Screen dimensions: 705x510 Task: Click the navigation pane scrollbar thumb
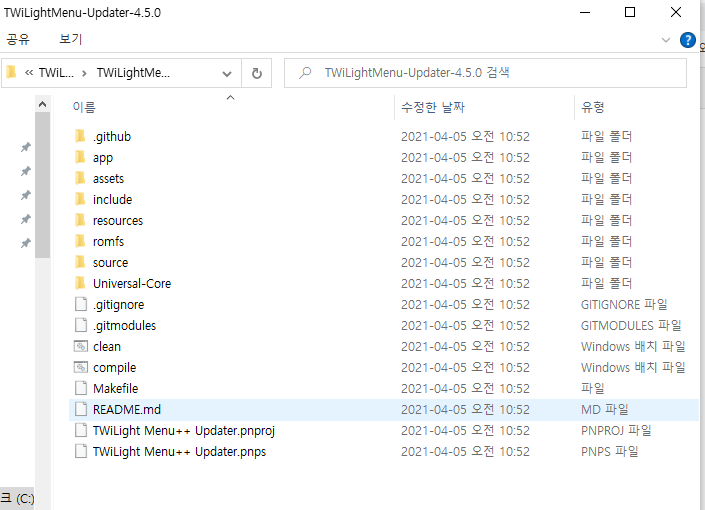pos(43,185)
